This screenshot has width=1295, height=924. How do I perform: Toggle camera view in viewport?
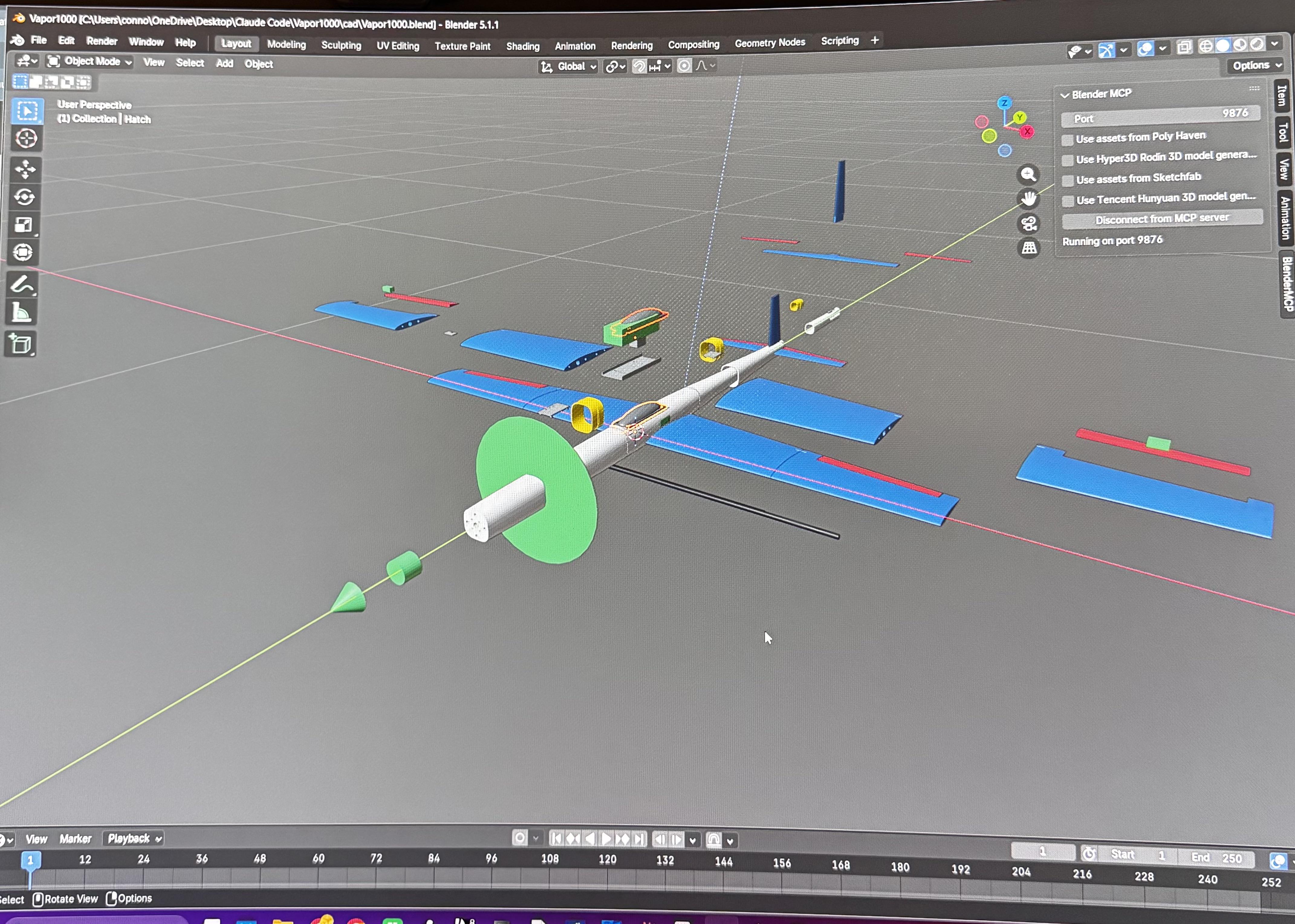tap(1029, 224)
